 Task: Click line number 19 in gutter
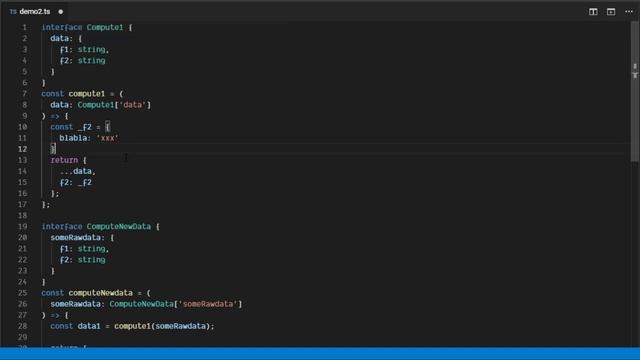[x=22, y=227]
